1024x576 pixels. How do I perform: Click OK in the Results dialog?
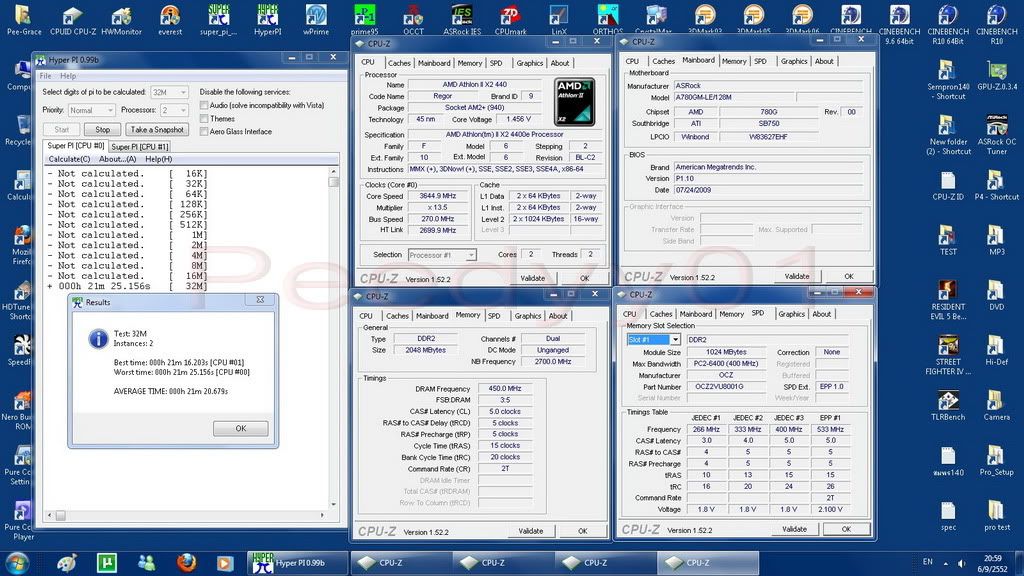click(240, 428)
